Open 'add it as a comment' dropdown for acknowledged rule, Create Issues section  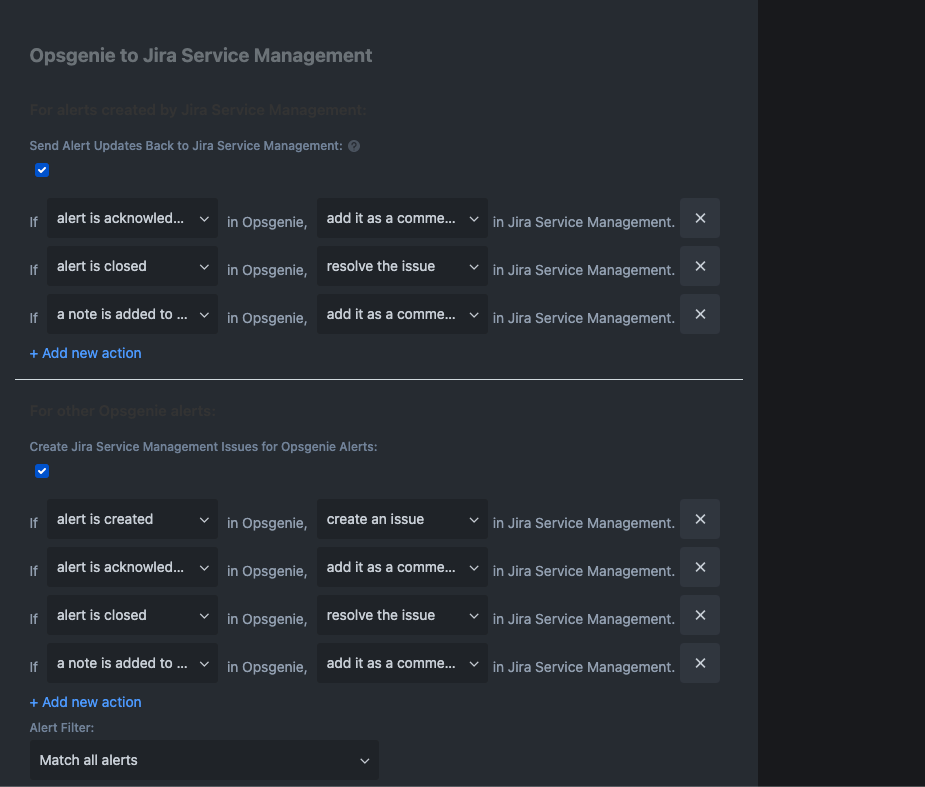click(402, 567)
